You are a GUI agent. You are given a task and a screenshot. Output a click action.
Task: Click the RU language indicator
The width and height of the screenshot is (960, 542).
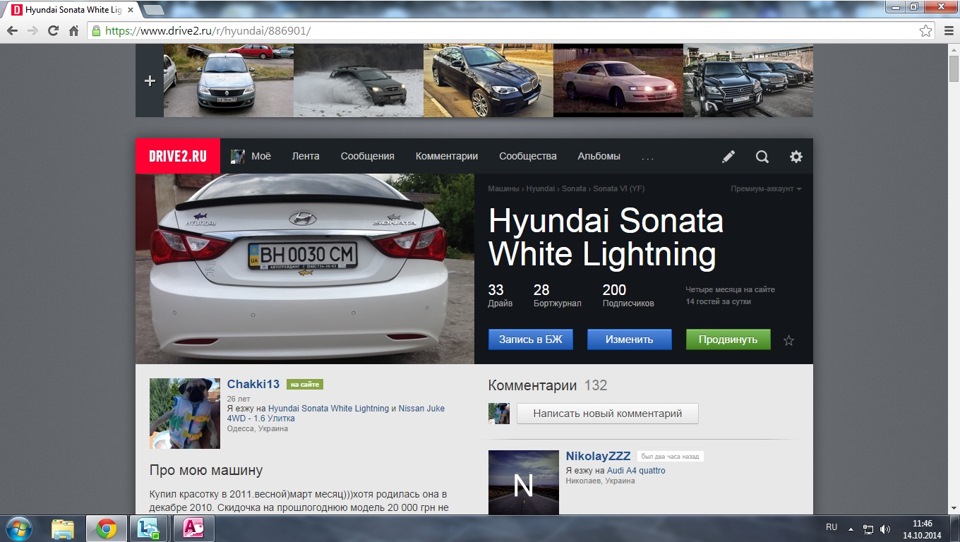click(x=831, y=527)
